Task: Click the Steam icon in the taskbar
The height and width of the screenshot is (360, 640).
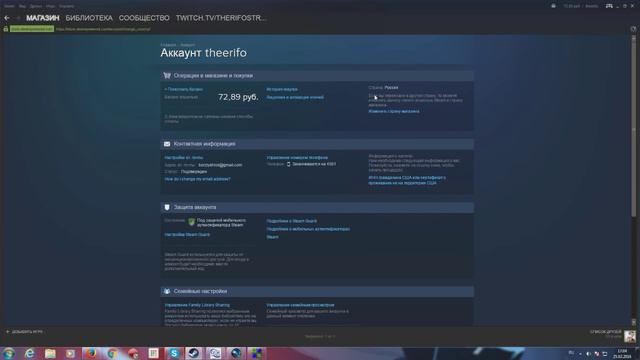Action: (194, 353)
